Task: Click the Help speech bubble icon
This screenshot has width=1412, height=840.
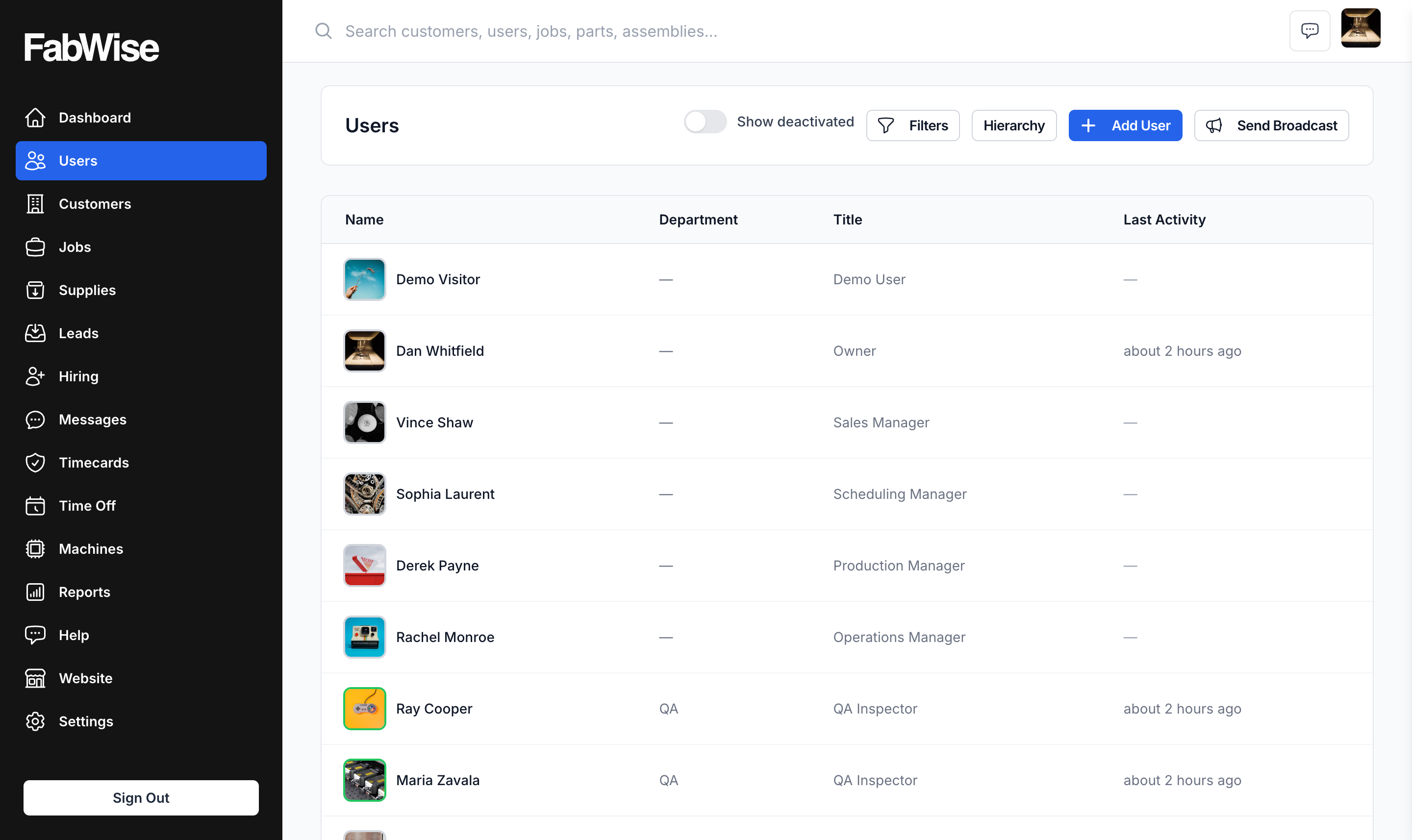Action: (35, 635)
